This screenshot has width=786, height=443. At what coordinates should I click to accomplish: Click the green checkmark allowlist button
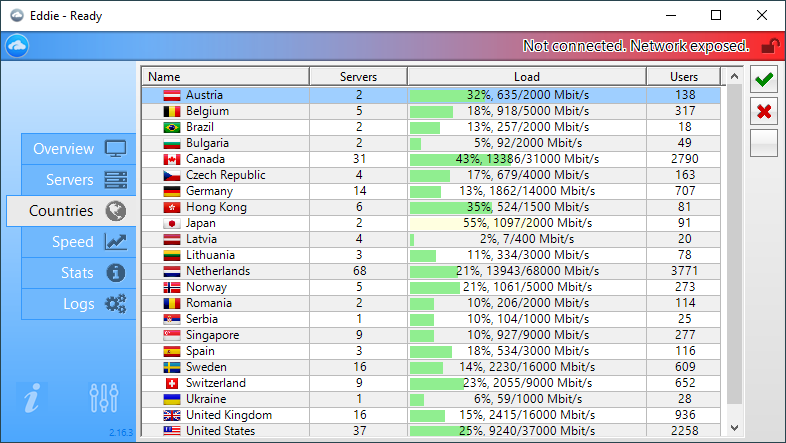pyautogui.click(x=764, y=79)
